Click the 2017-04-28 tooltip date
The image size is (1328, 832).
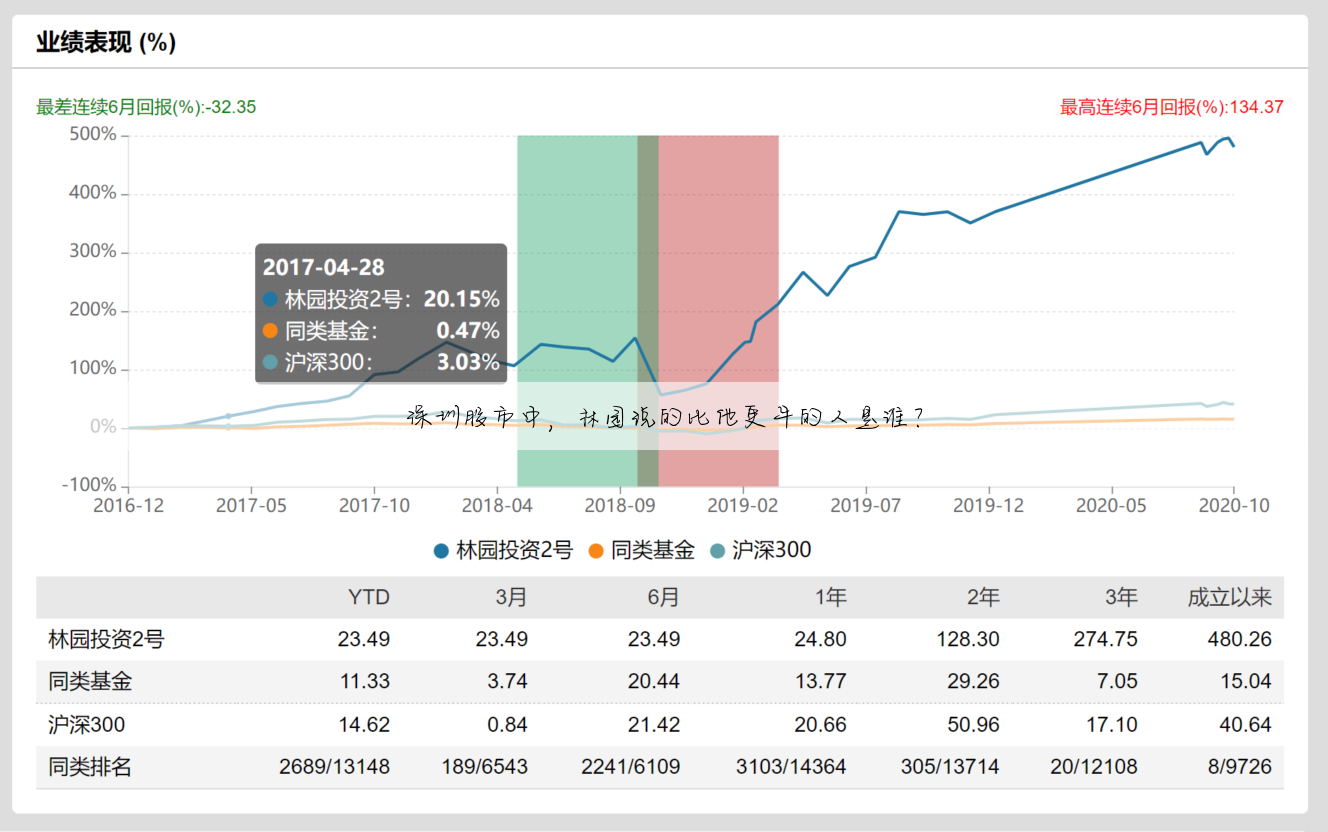[323, 268]
